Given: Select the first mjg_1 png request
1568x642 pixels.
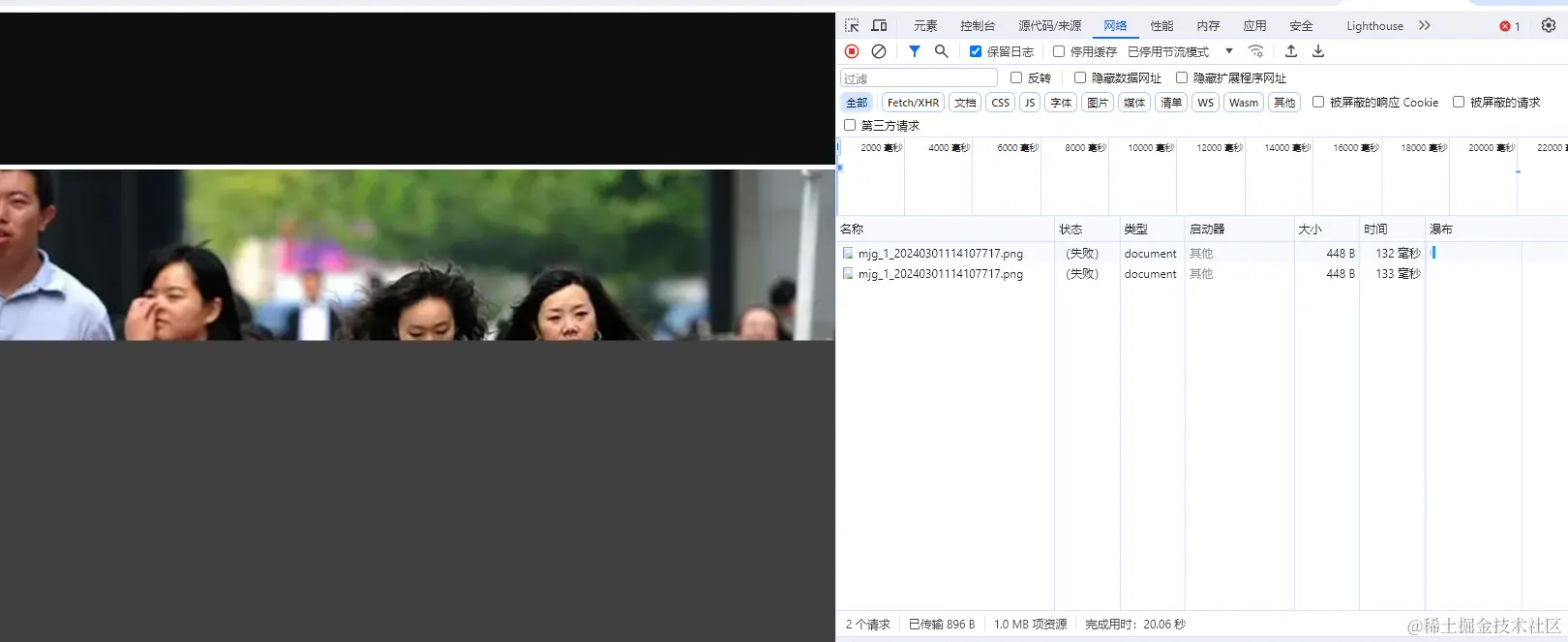Looking at the screenshot, I should 941,254.
